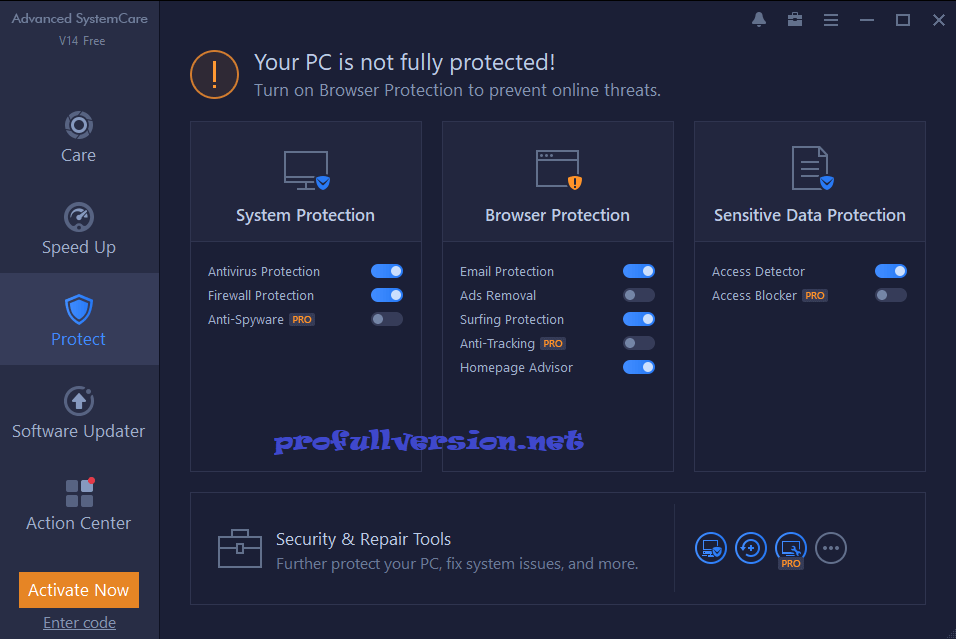The image size is (956, 639).
Task: Open the toolbox icon in the title bar
Action: click(794, 19)
